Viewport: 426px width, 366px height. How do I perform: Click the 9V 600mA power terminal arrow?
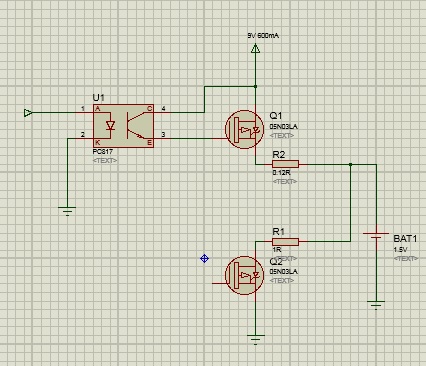255,49
